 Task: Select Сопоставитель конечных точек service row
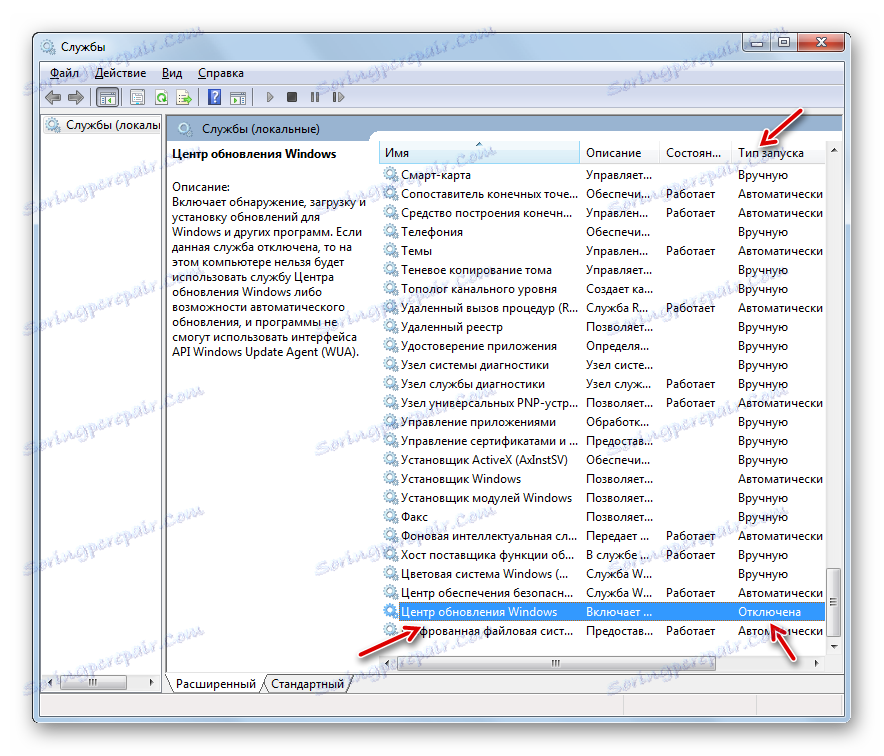click(x=602, y=193)
